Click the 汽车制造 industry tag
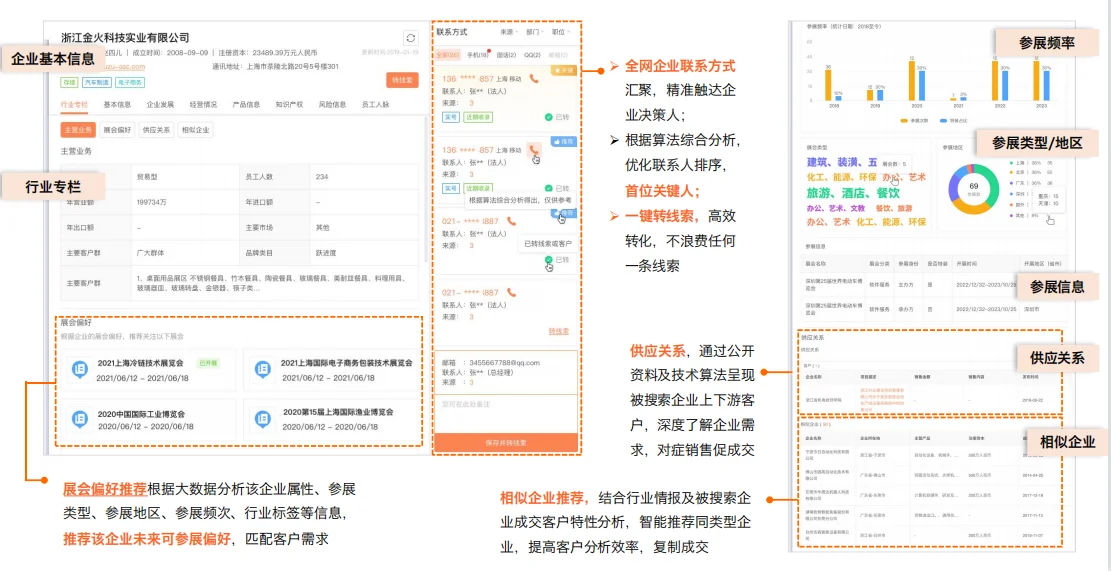This screenshot has height=571, width=1111. tap(97, 83)
